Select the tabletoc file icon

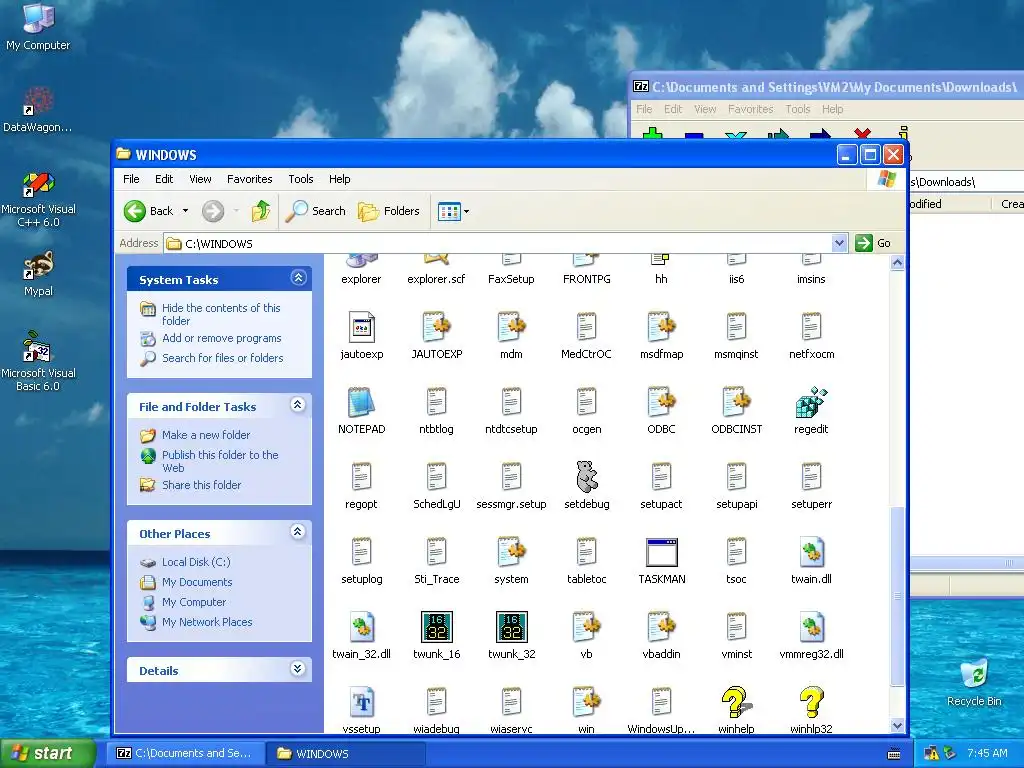(586, 552)
